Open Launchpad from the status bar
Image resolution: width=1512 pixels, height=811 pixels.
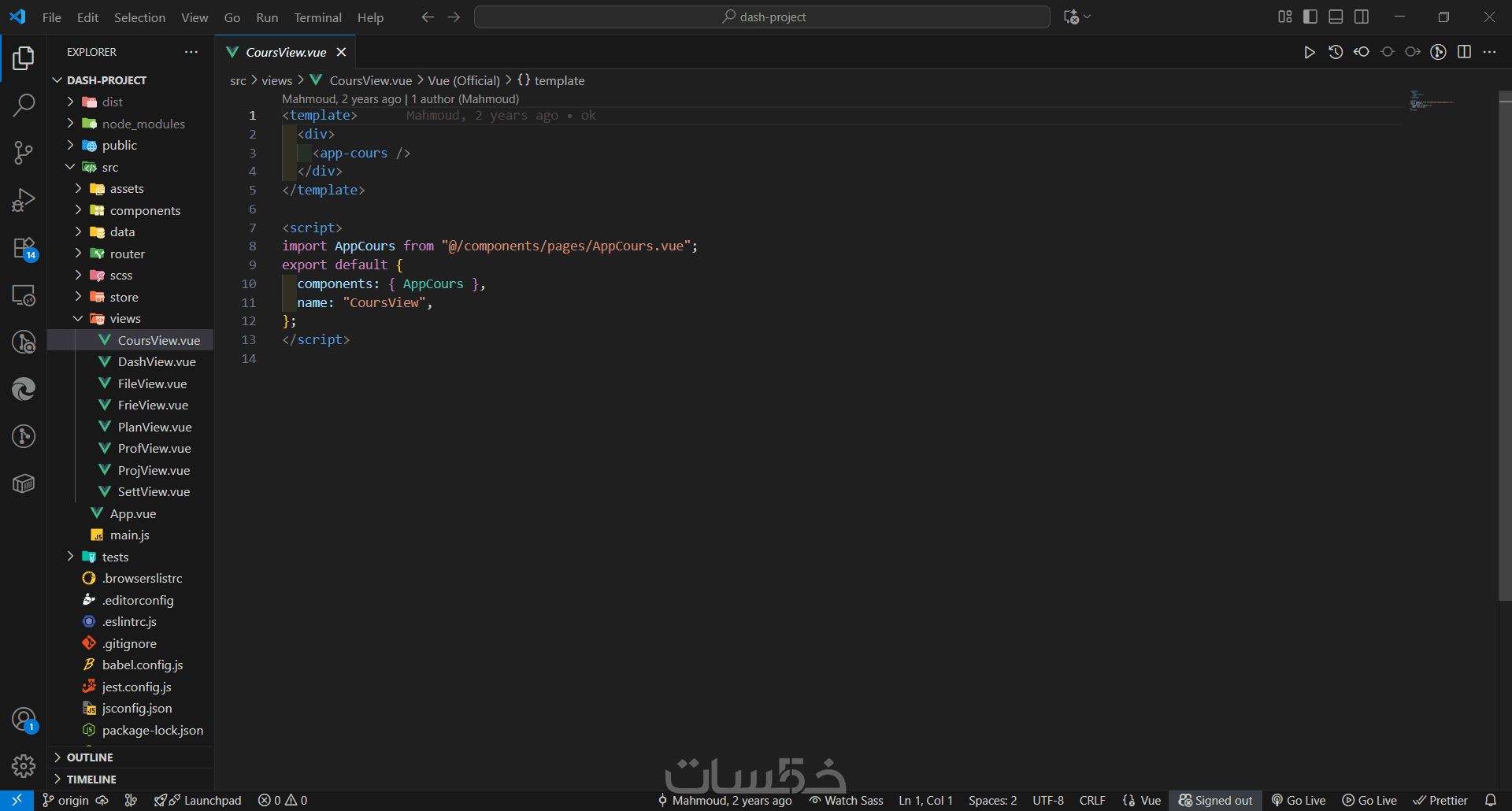tap(198, 801)
